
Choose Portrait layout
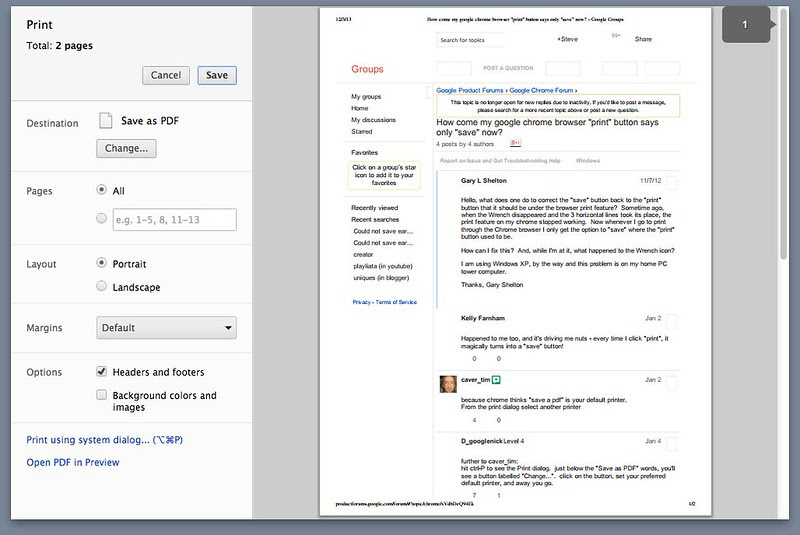(x=102, y=263)
